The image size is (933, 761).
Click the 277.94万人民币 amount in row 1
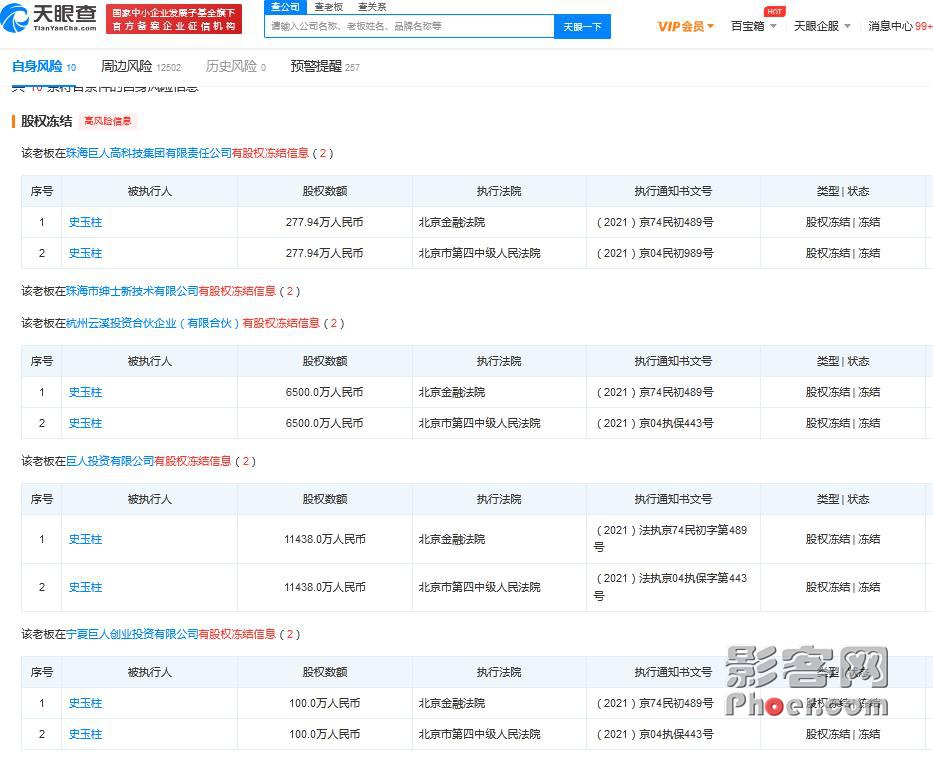(x=324, y=223)
